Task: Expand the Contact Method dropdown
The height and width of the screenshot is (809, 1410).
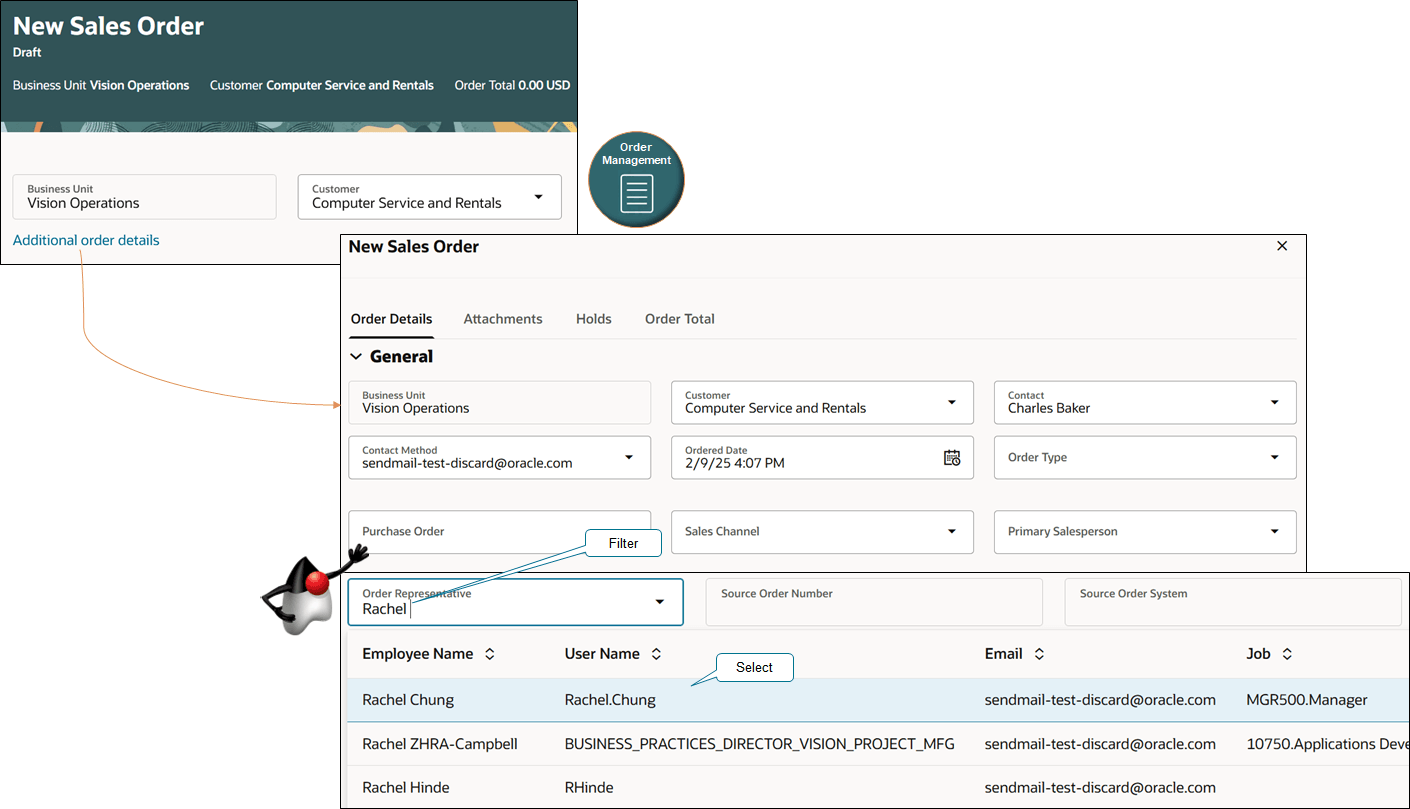Action: coord(629,457)
